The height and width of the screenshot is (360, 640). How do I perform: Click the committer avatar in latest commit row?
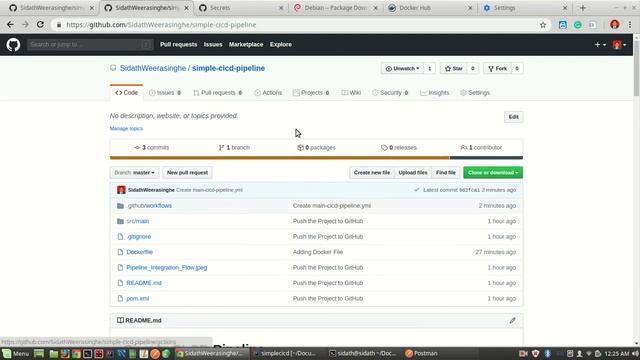click(121, 190)
